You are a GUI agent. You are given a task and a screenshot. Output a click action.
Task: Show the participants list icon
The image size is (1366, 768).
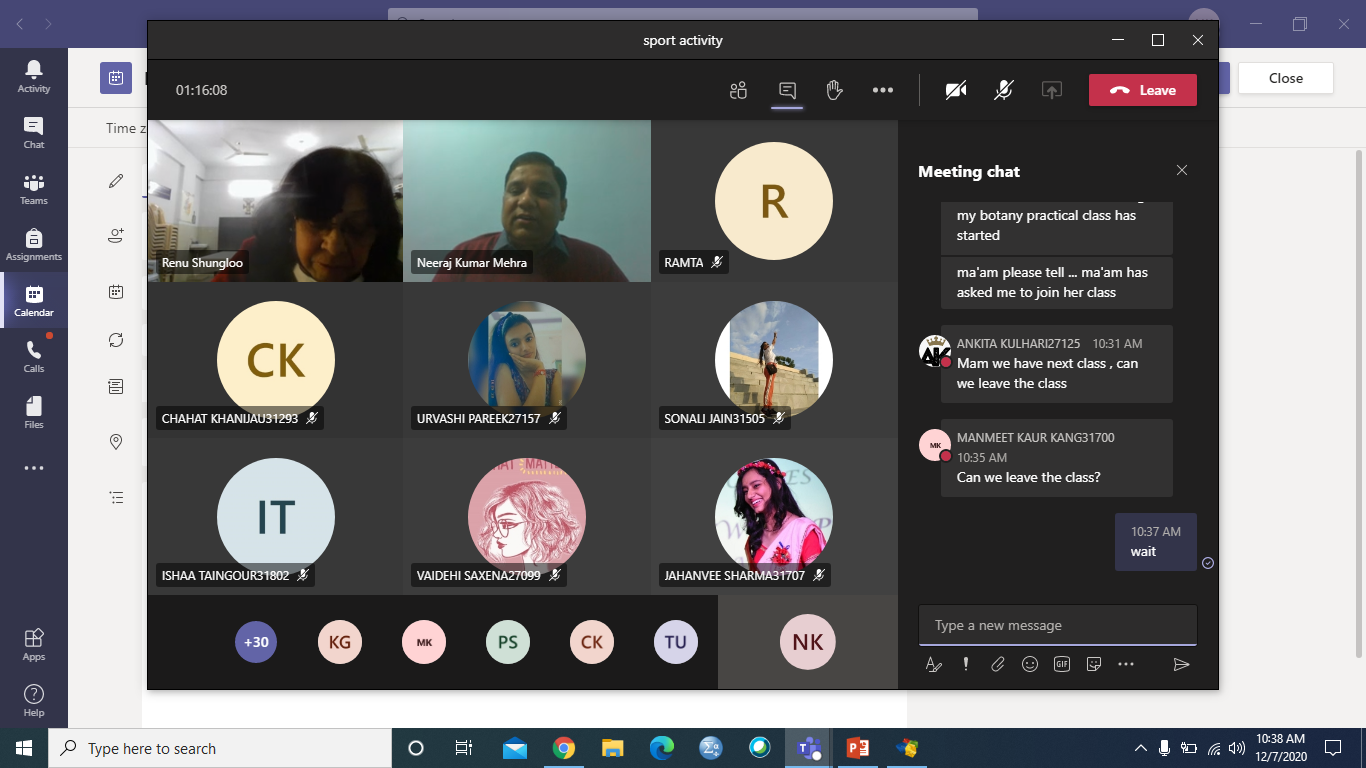(738, 91)
